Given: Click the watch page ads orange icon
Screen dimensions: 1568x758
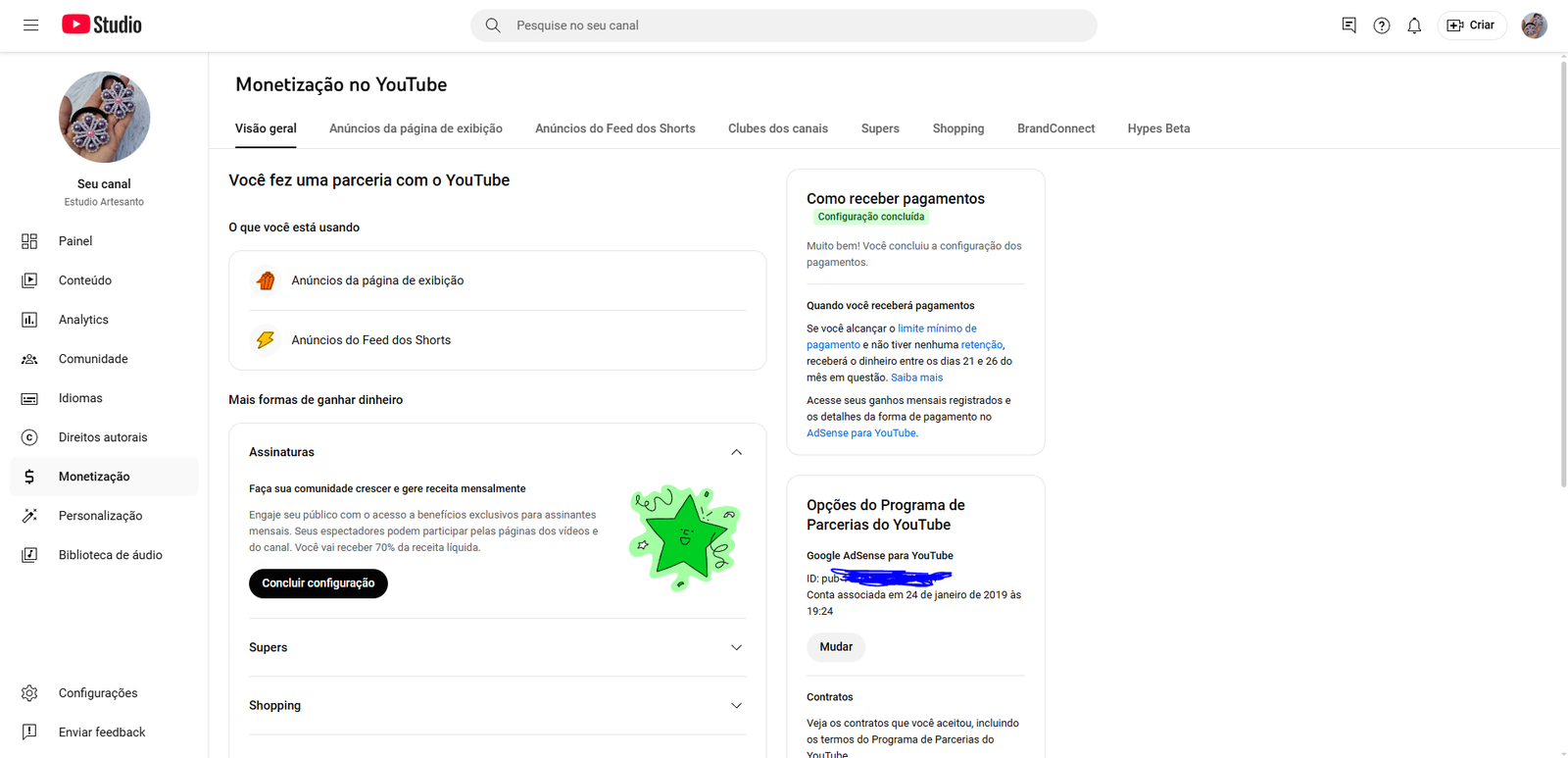Looking at the screenshot, I should [266, 280].
